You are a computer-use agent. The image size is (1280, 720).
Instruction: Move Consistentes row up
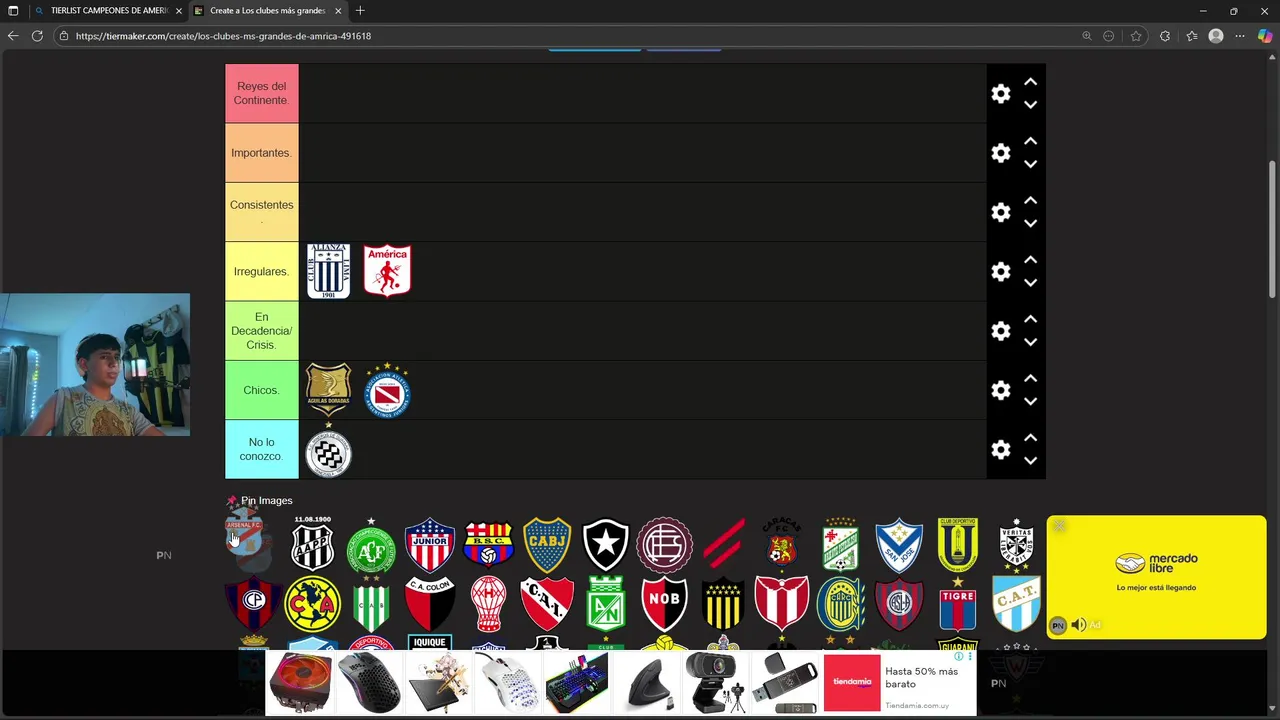(1030, 200)
